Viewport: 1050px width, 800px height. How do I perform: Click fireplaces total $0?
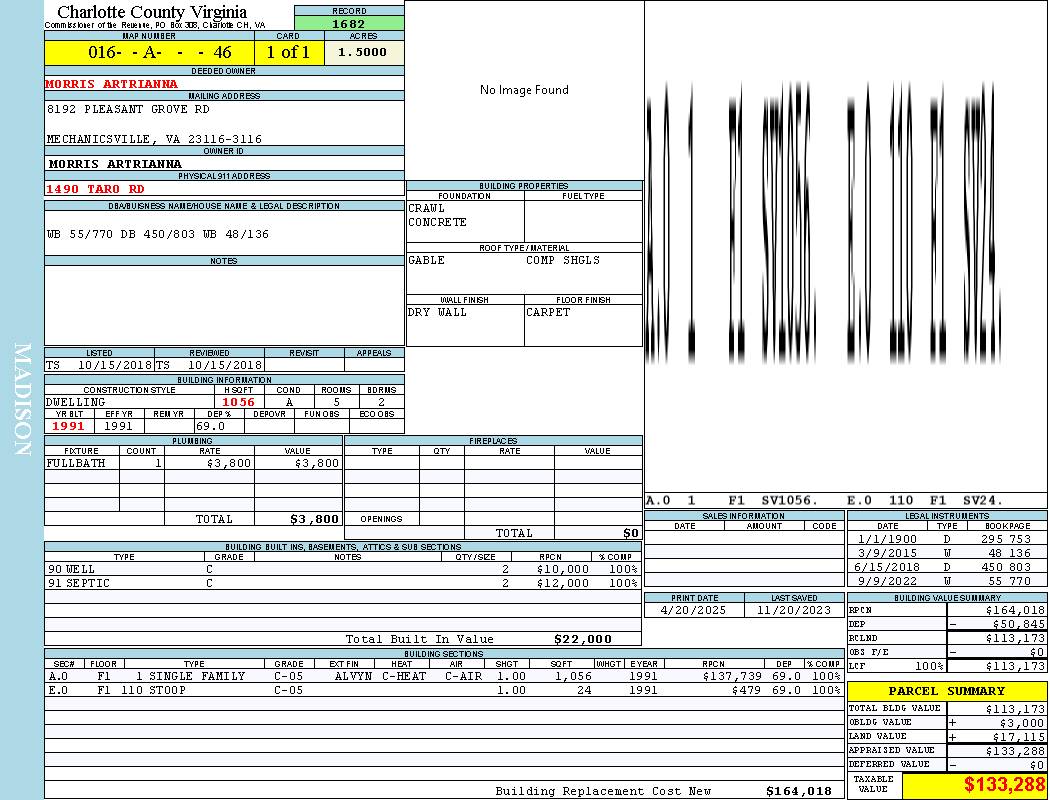[631, 534]
